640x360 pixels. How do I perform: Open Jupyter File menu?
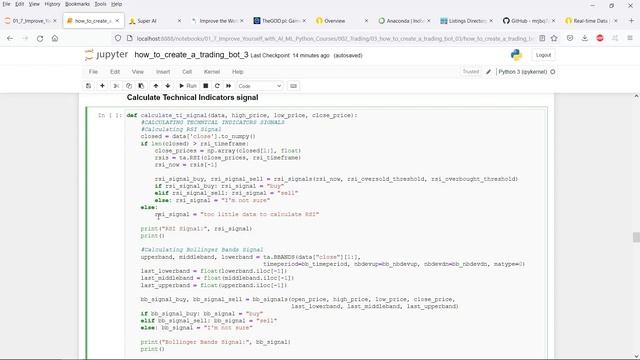pyautogui.click(x=93, y=72)
